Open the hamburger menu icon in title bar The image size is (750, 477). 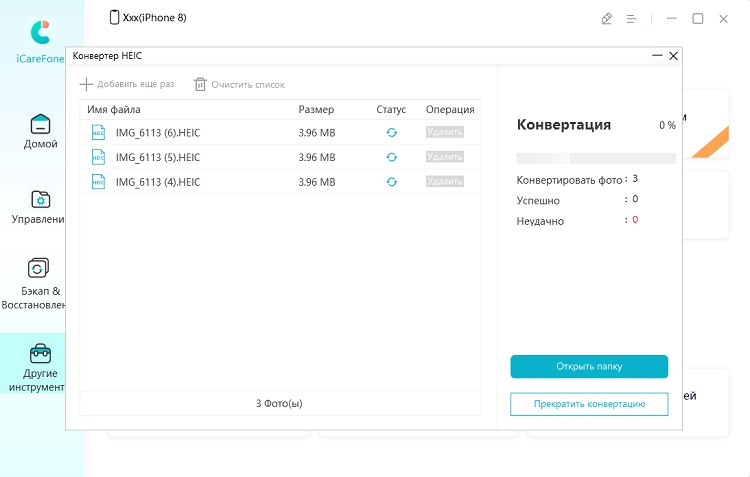point(631,19)
